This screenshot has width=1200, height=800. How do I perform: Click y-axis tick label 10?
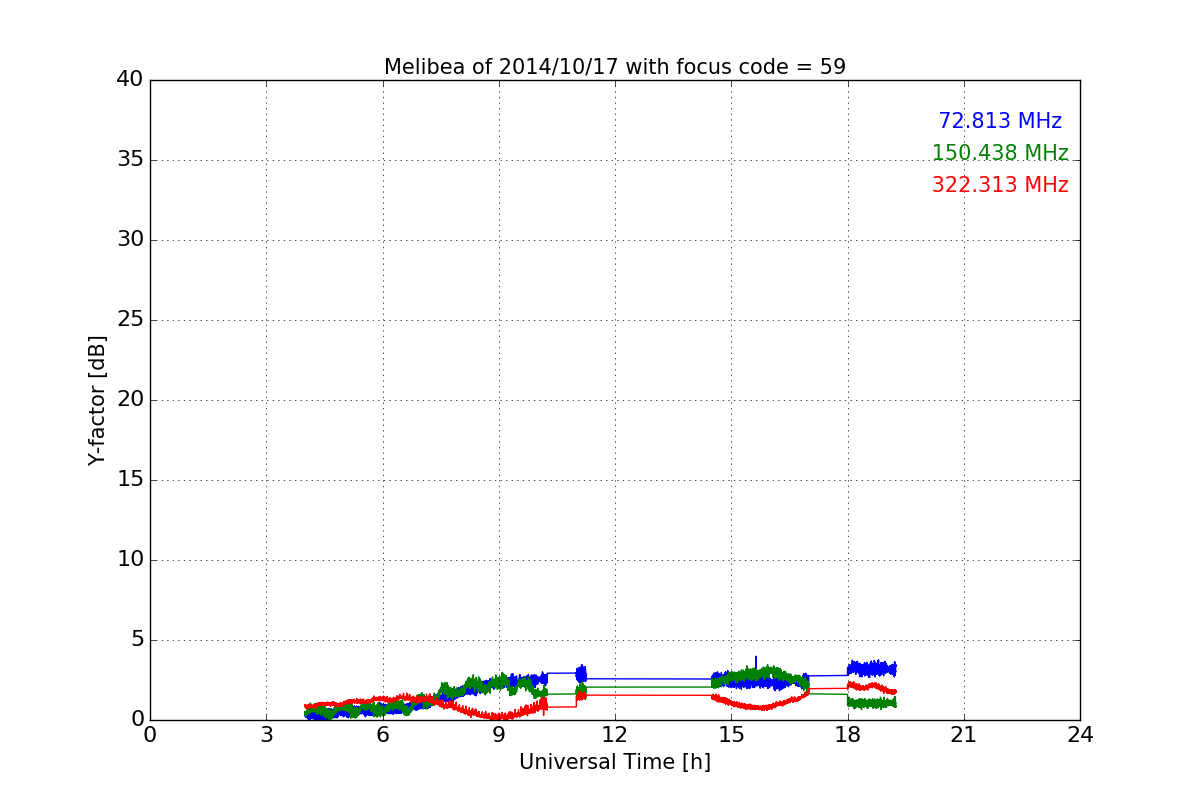coord(129,560)
